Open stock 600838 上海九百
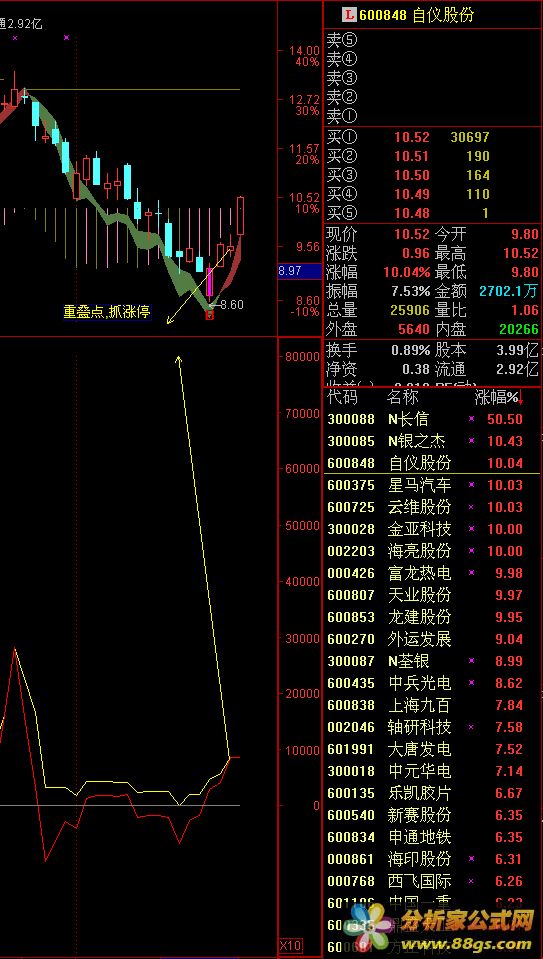543x959 pixels. [432, 705]
